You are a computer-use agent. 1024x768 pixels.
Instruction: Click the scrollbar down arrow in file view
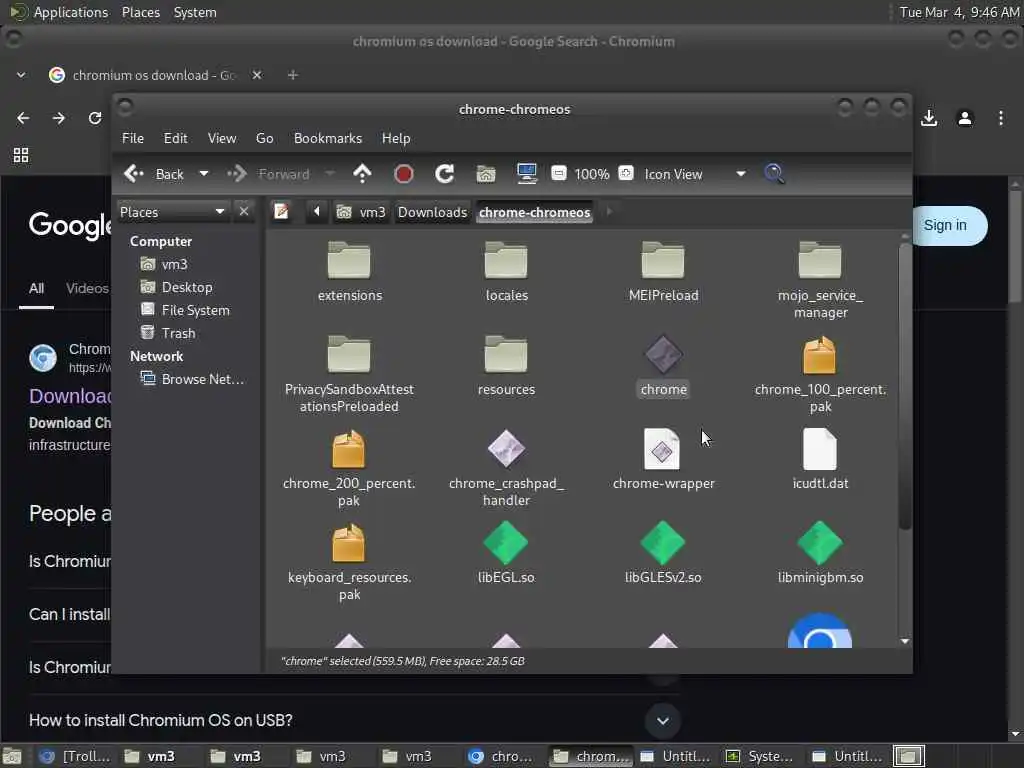904,641
